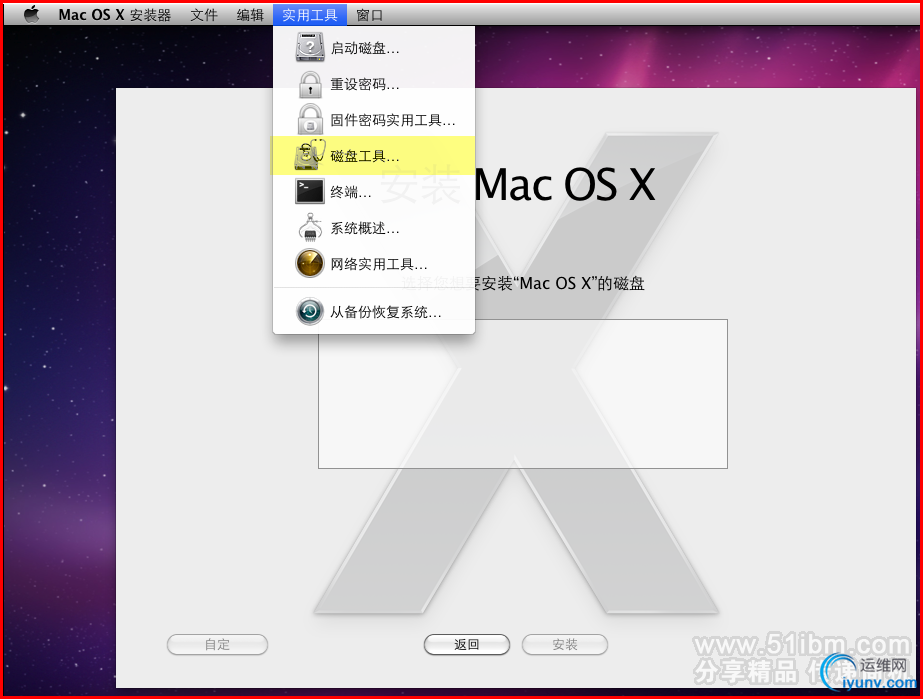
Task: Open the 窗口 menu
Action: [370, 15]
